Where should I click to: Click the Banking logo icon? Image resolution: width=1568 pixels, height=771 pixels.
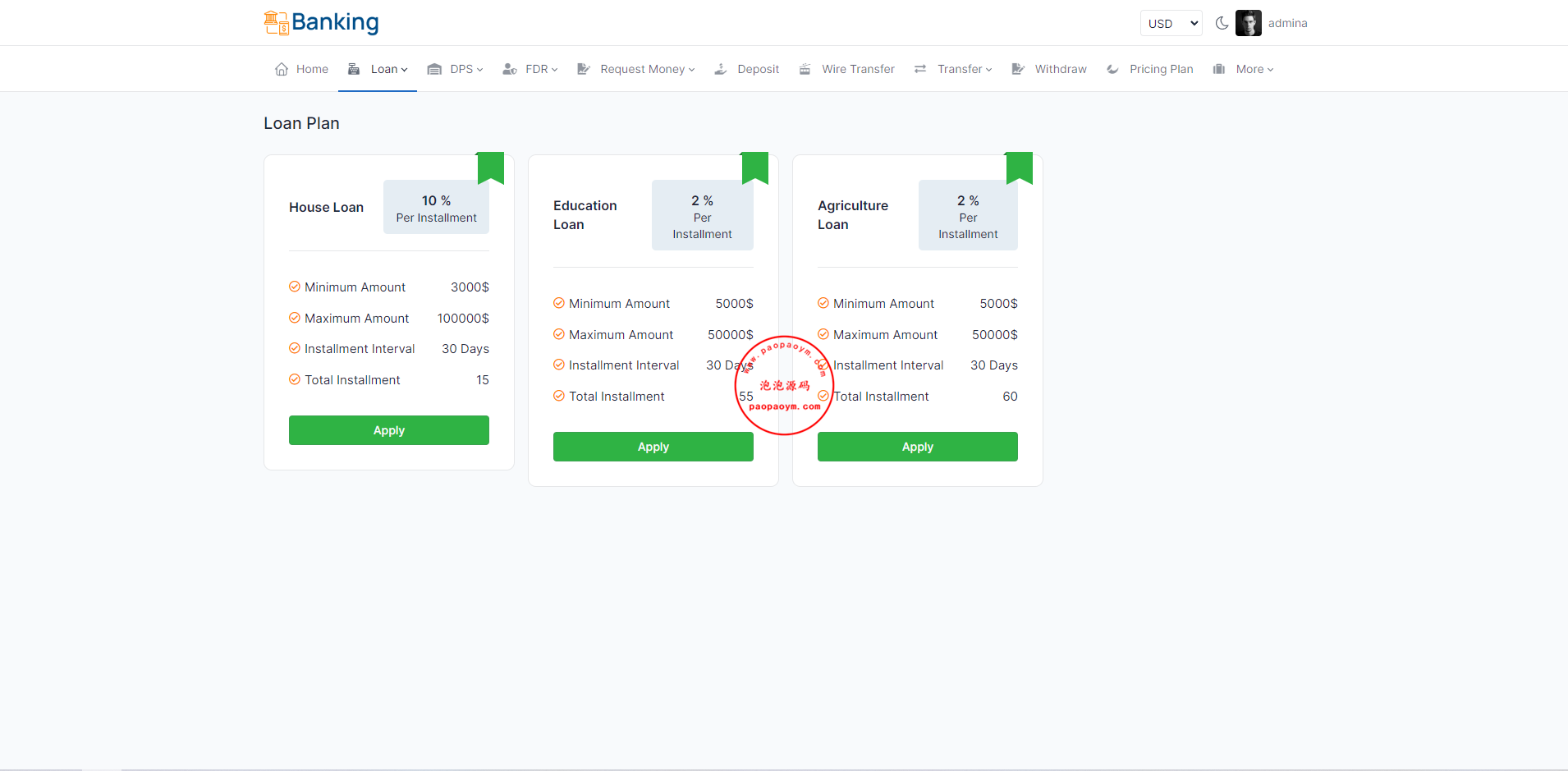tap(276, 23)
